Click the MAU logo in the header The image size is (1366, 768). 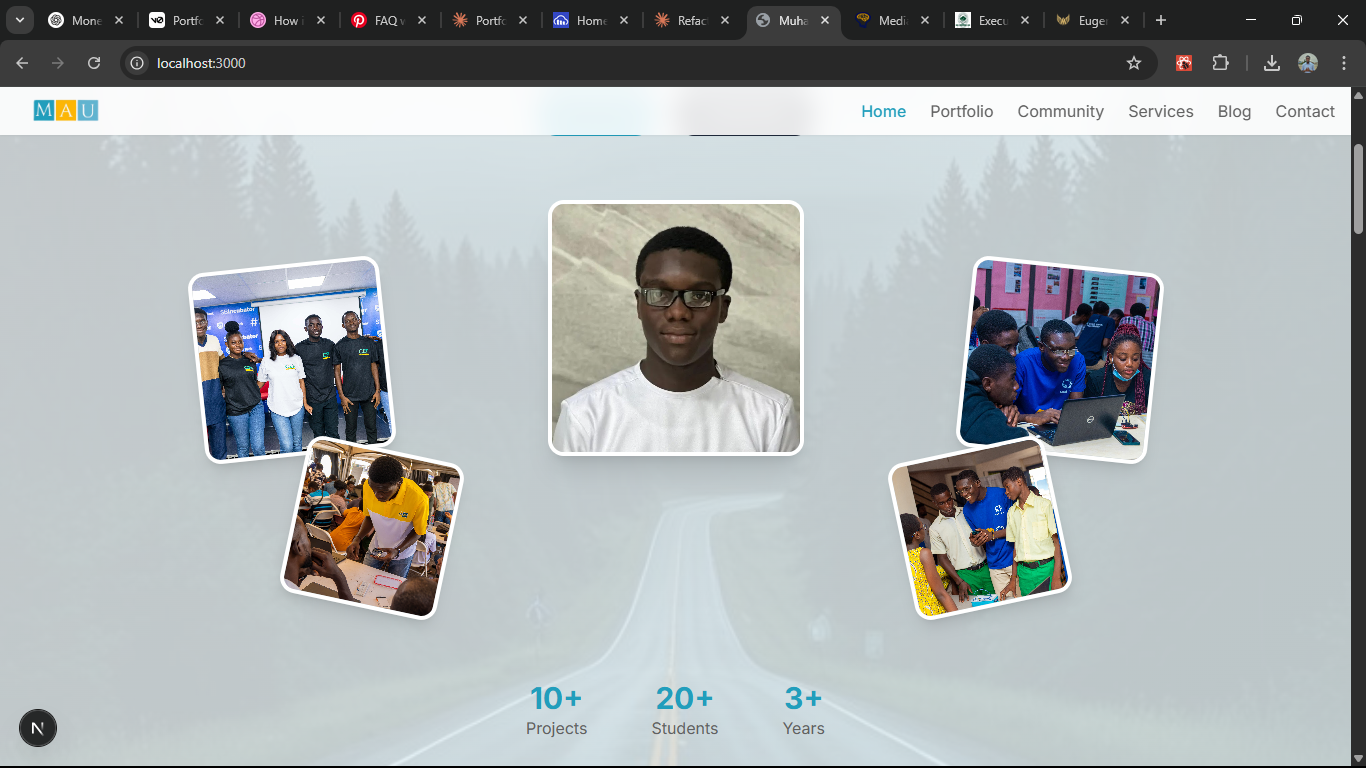click(65, 111)
